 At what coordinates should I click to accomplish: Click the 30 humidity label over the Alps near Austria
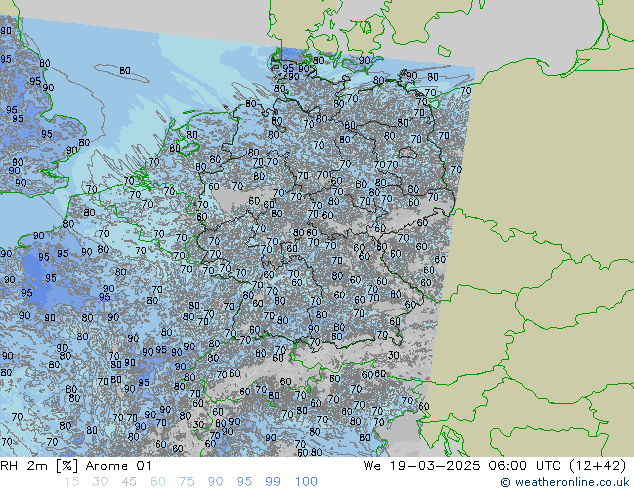coord(393,355)
